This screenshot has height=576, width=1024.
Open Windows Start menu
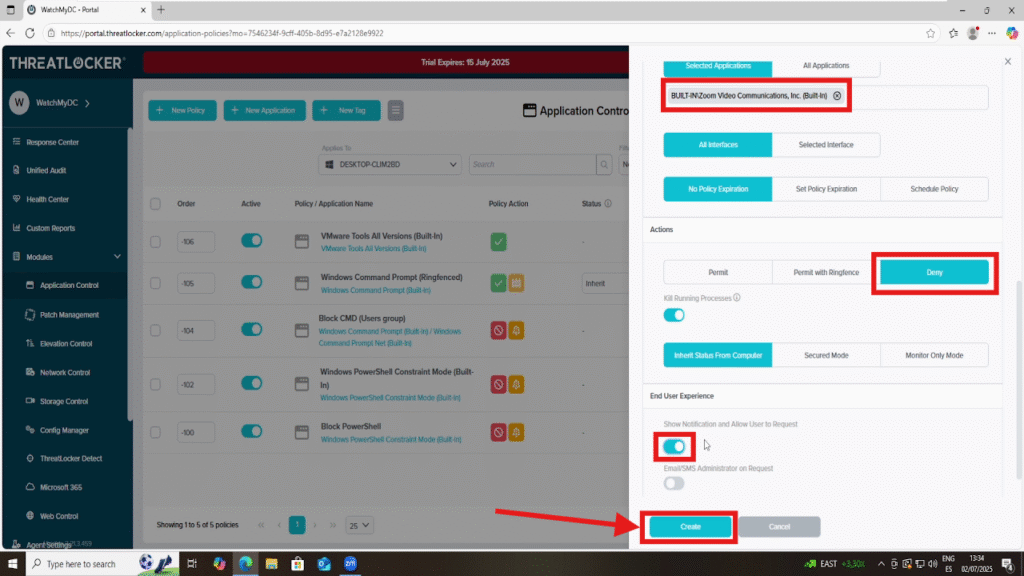[x=12, y=564]
